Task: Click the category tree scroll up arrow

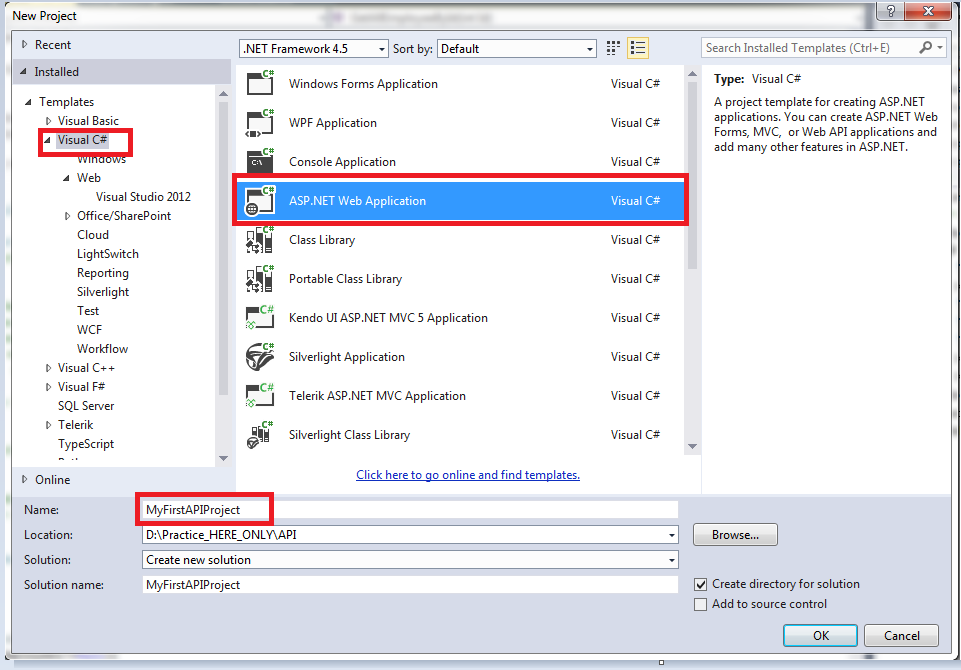Action: [223, 94]
